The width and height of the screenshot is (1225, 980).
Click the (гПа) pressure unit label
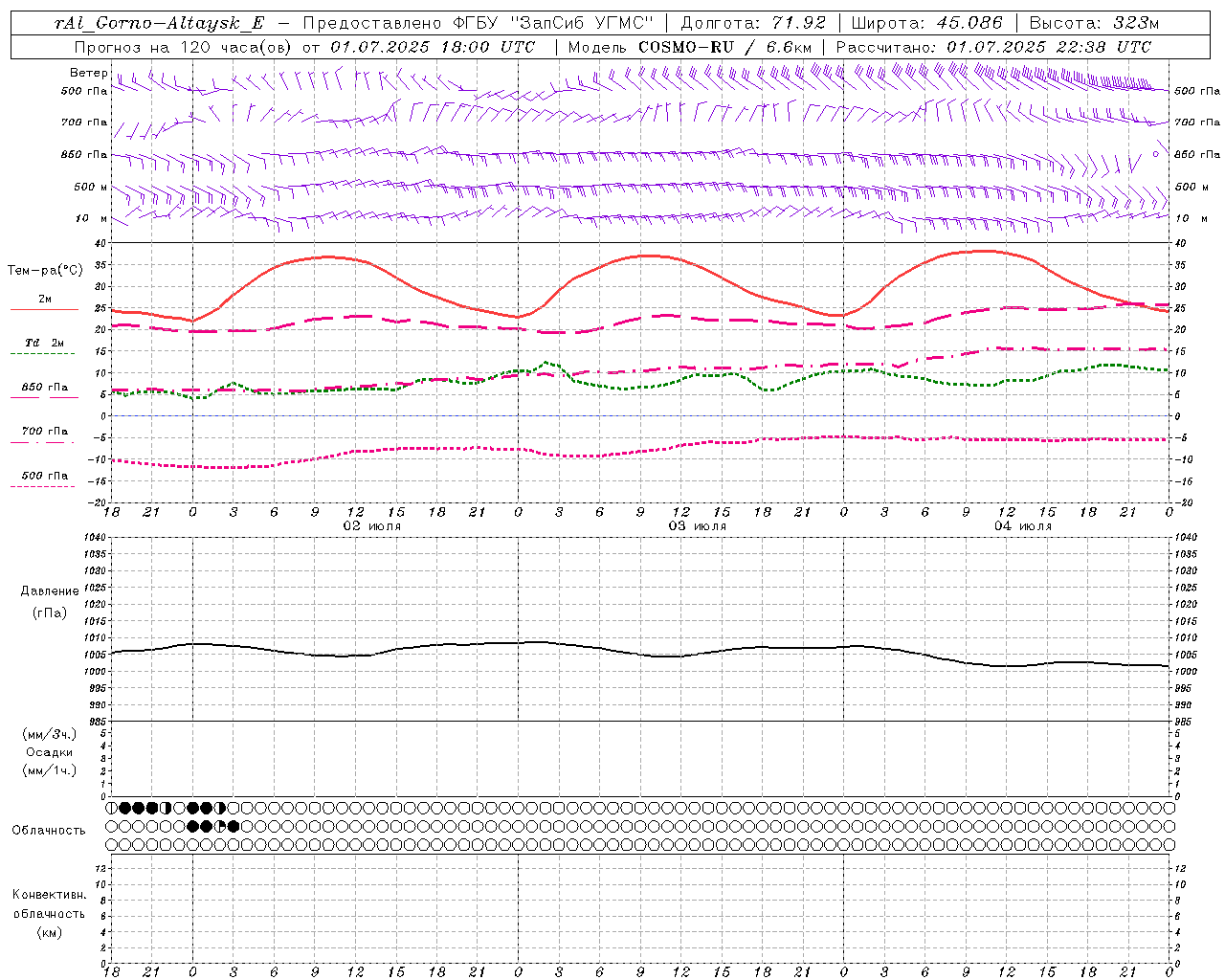coord(50,612)
